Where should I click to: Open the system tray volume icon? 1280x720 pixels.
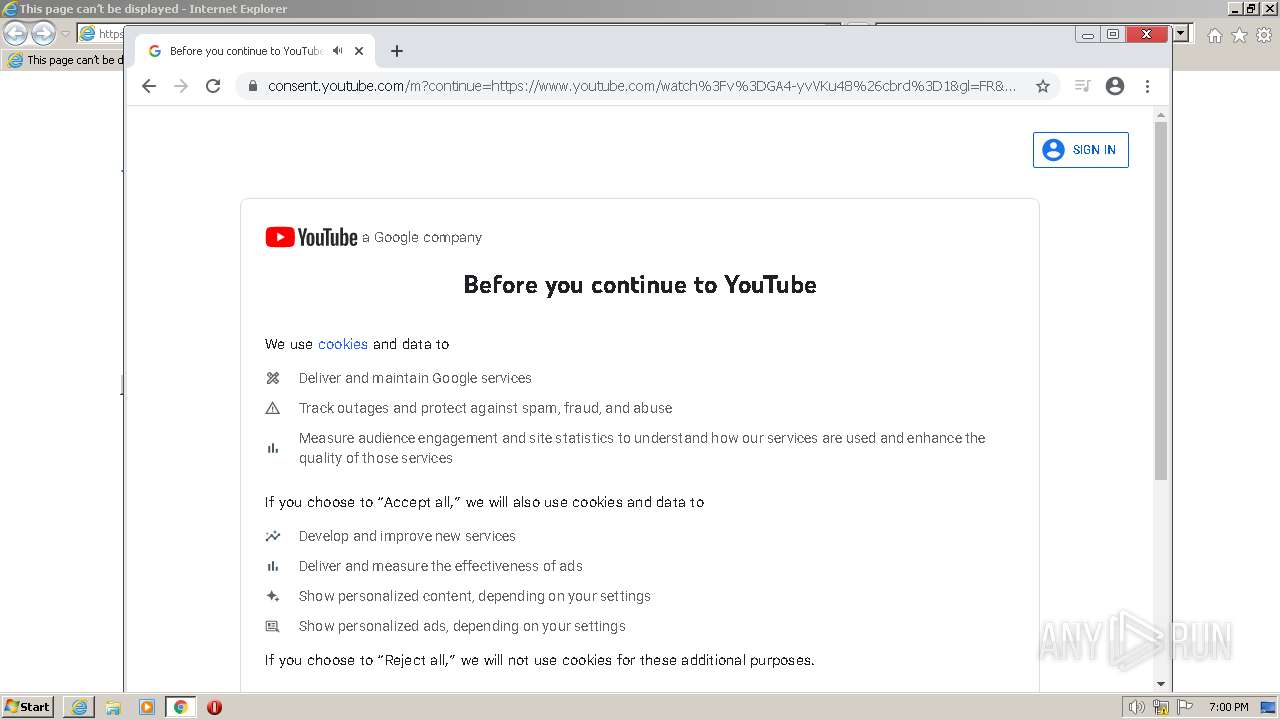(x=1137, y=707)
